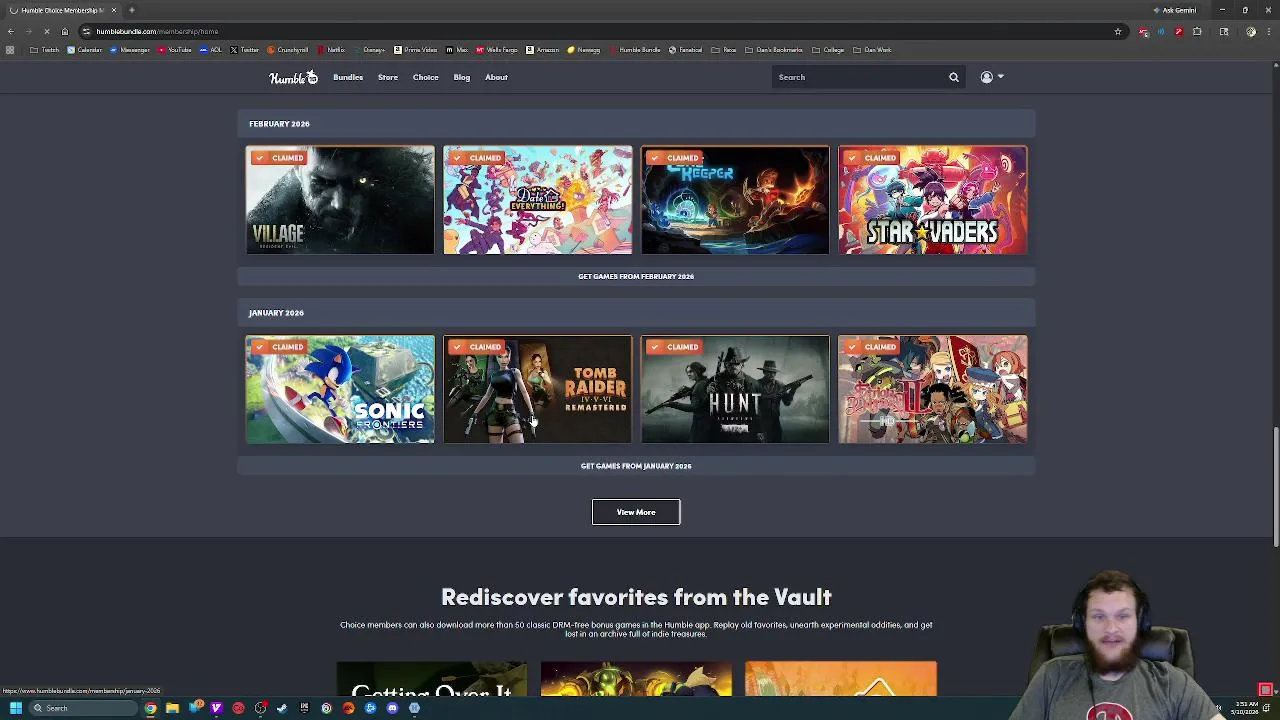1280x720 pixels.
Task: Open the Hunt Showdown game tile
Action: [735, 389]
